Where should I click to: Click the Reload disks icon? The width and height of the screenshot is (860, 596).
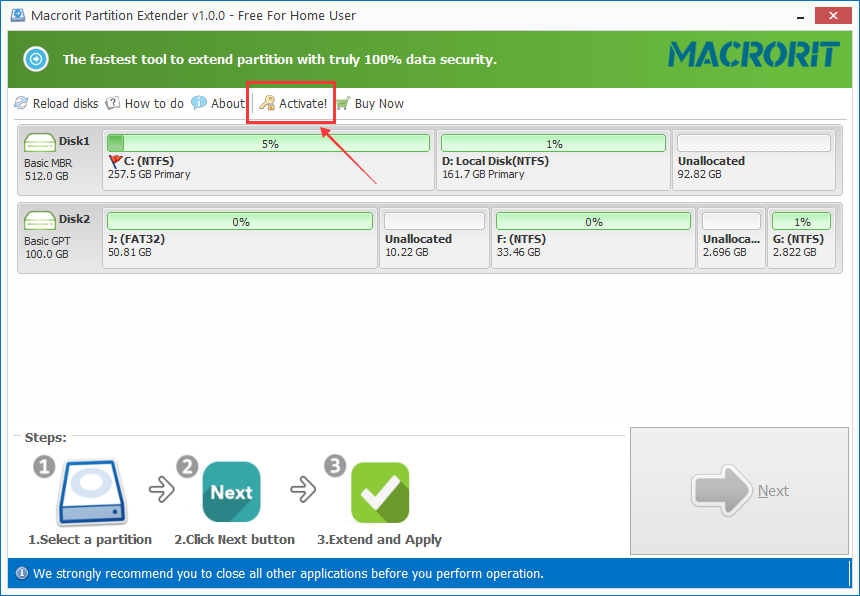(x=21, y=103)
